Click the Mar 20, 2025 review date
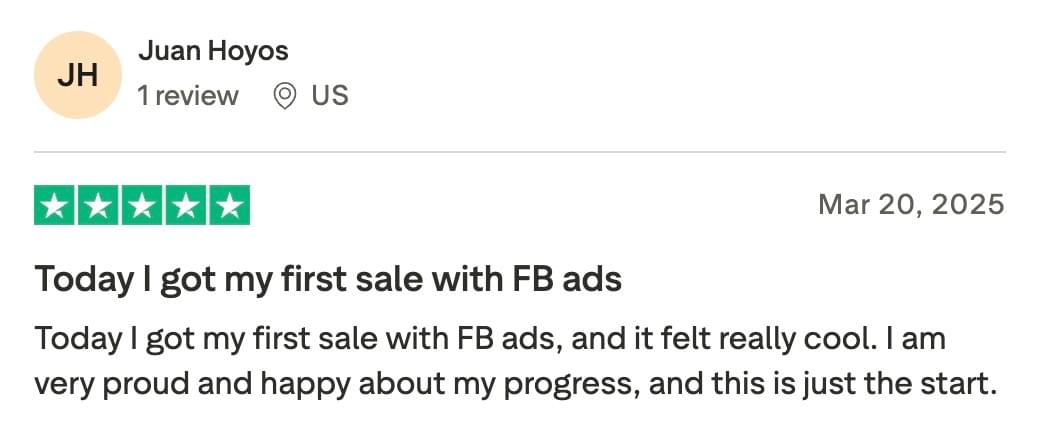This screenshot has width=1040, height=426. (911, 204)
